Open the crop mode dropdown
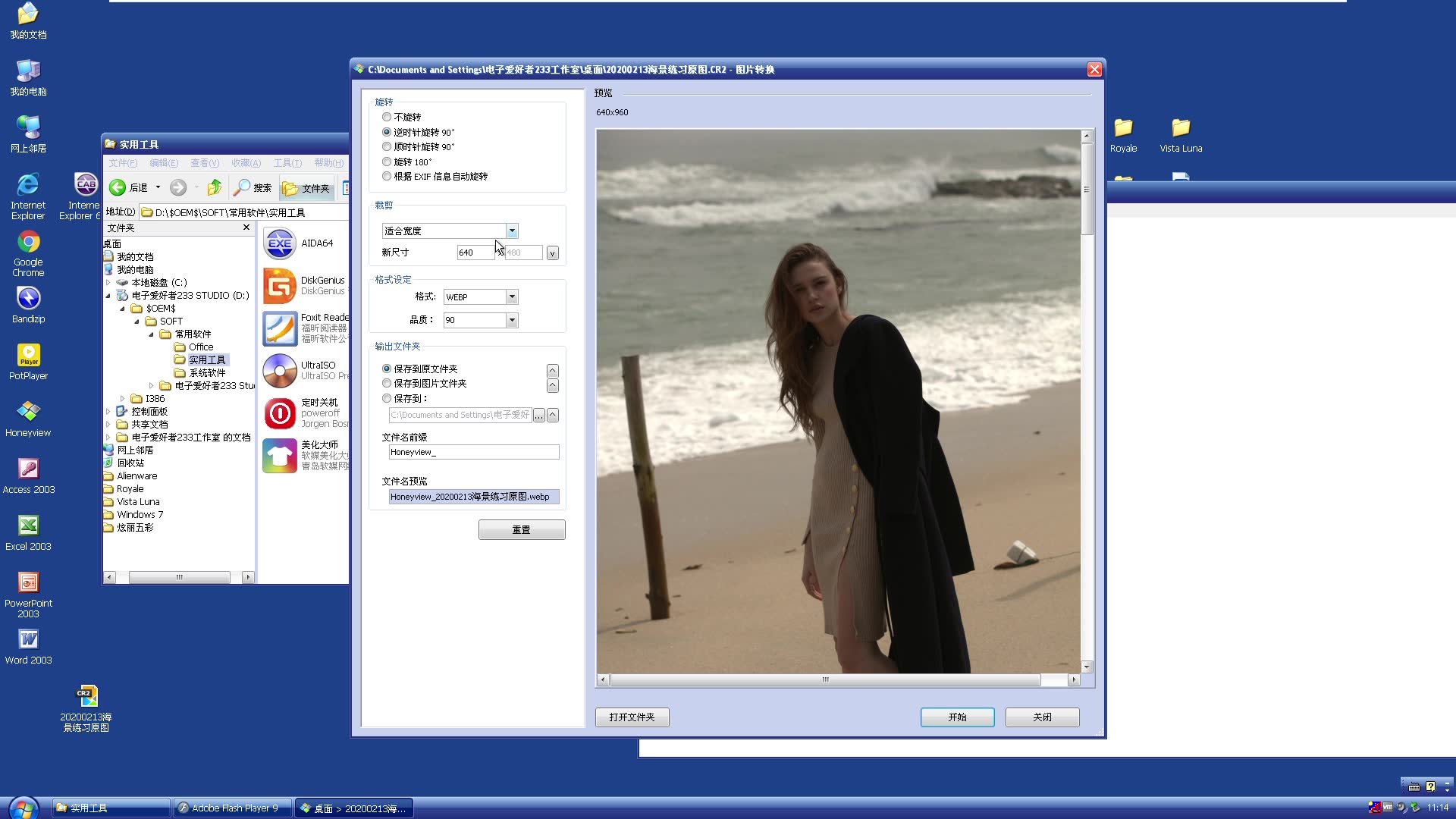Screen dimensions: 1456x819 point(512,231)
